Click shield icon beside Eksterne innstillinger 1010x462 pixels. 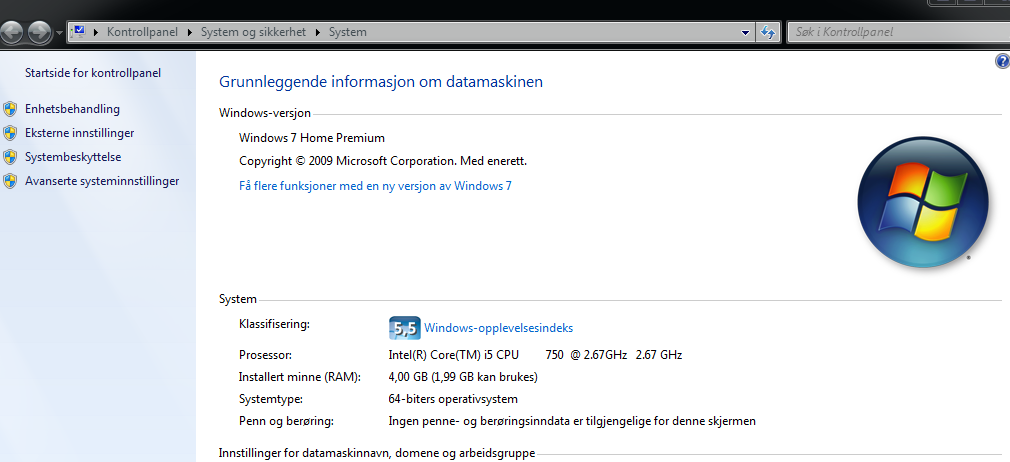coord(10,133)
